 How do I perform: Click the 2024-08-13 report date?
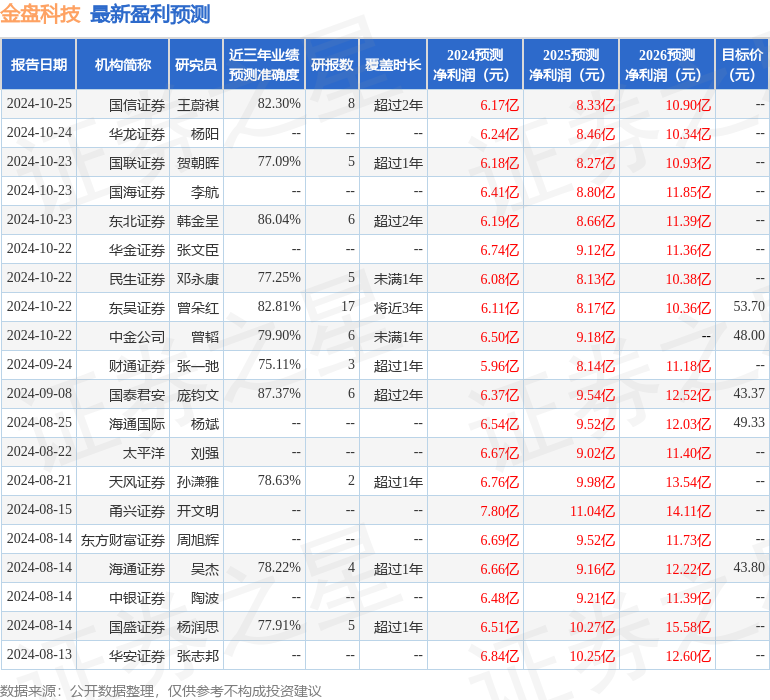[39, 654]
